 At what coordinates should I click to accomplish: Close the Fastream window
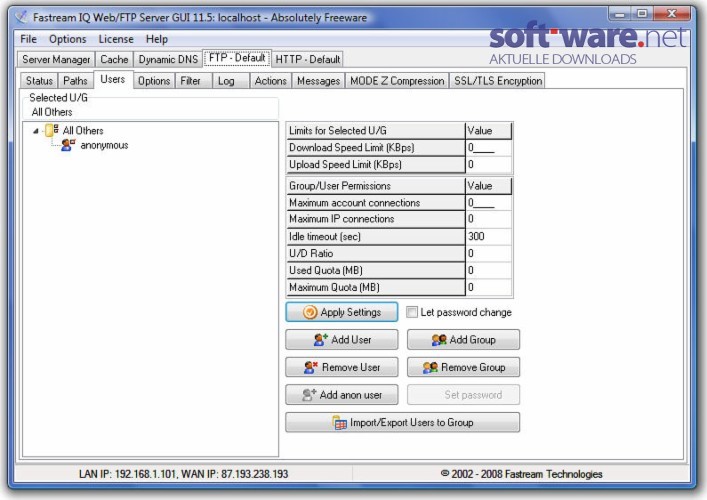click(672, 14)
